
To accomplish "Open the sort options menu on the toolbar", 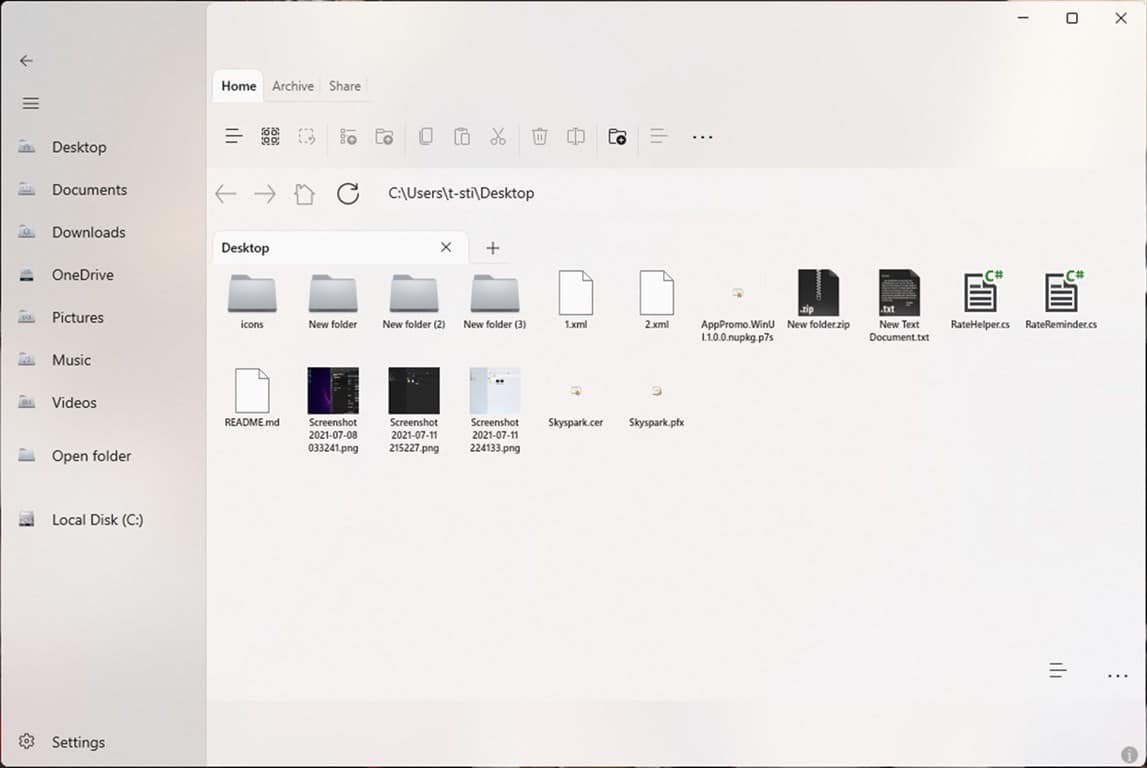I will pyautogui.click(x=658, y=136).
